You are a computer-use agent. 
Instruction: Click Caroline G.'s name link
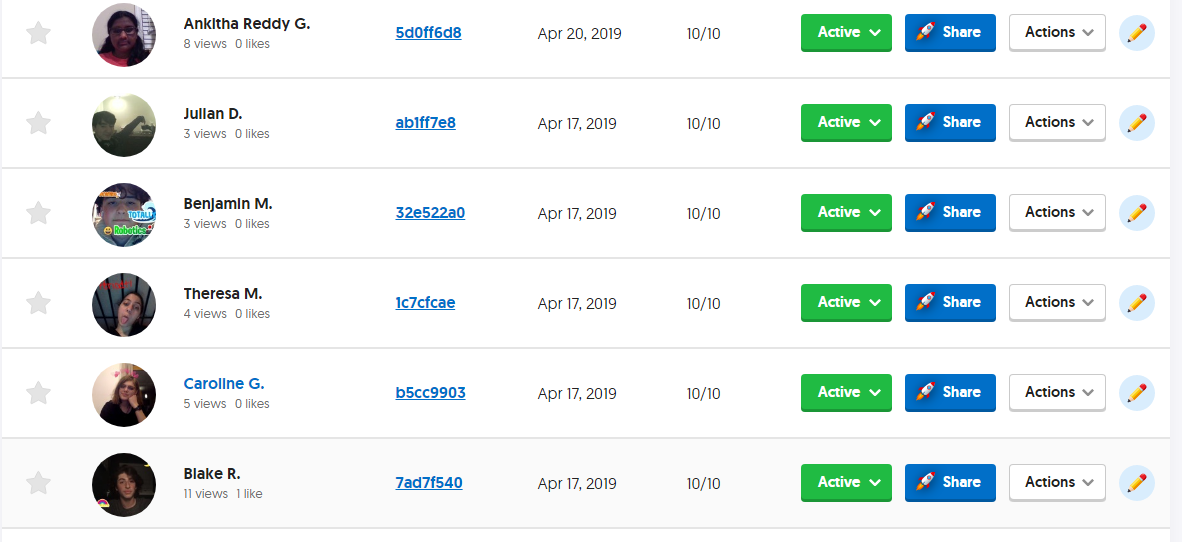[224, 384]
